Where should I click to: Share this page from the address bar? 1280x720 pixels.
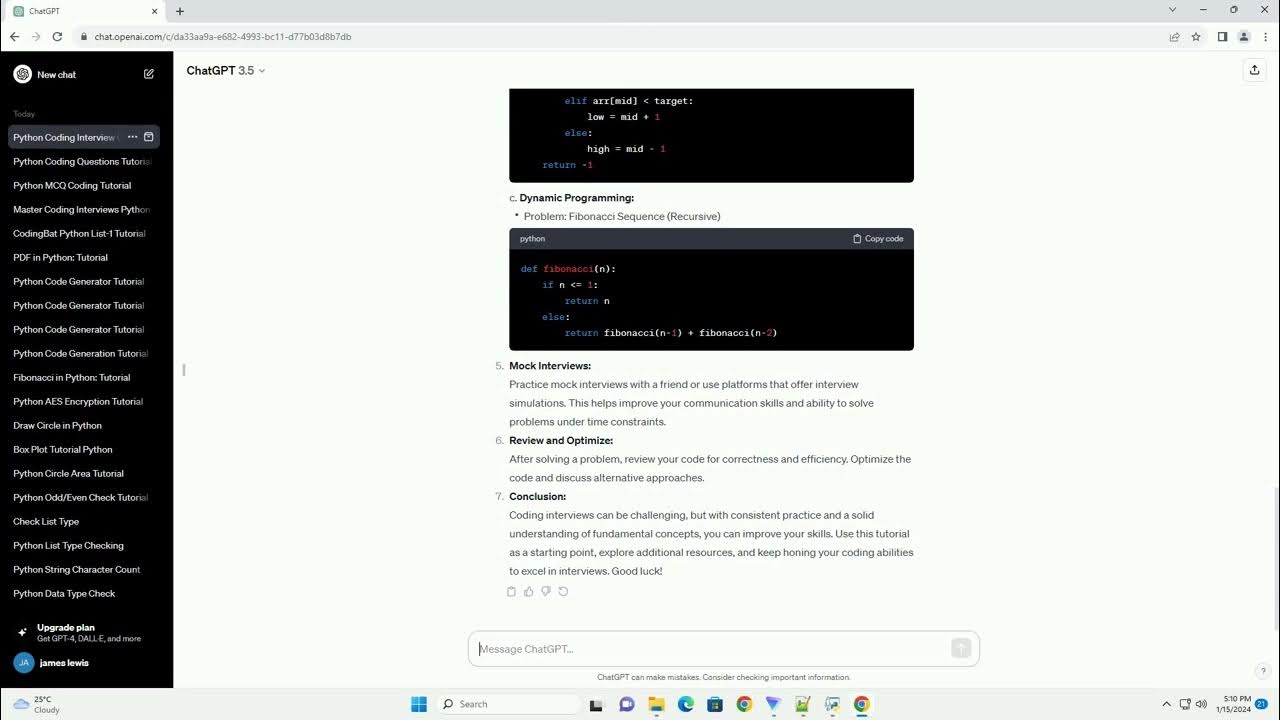click(x=1174, y=37)
